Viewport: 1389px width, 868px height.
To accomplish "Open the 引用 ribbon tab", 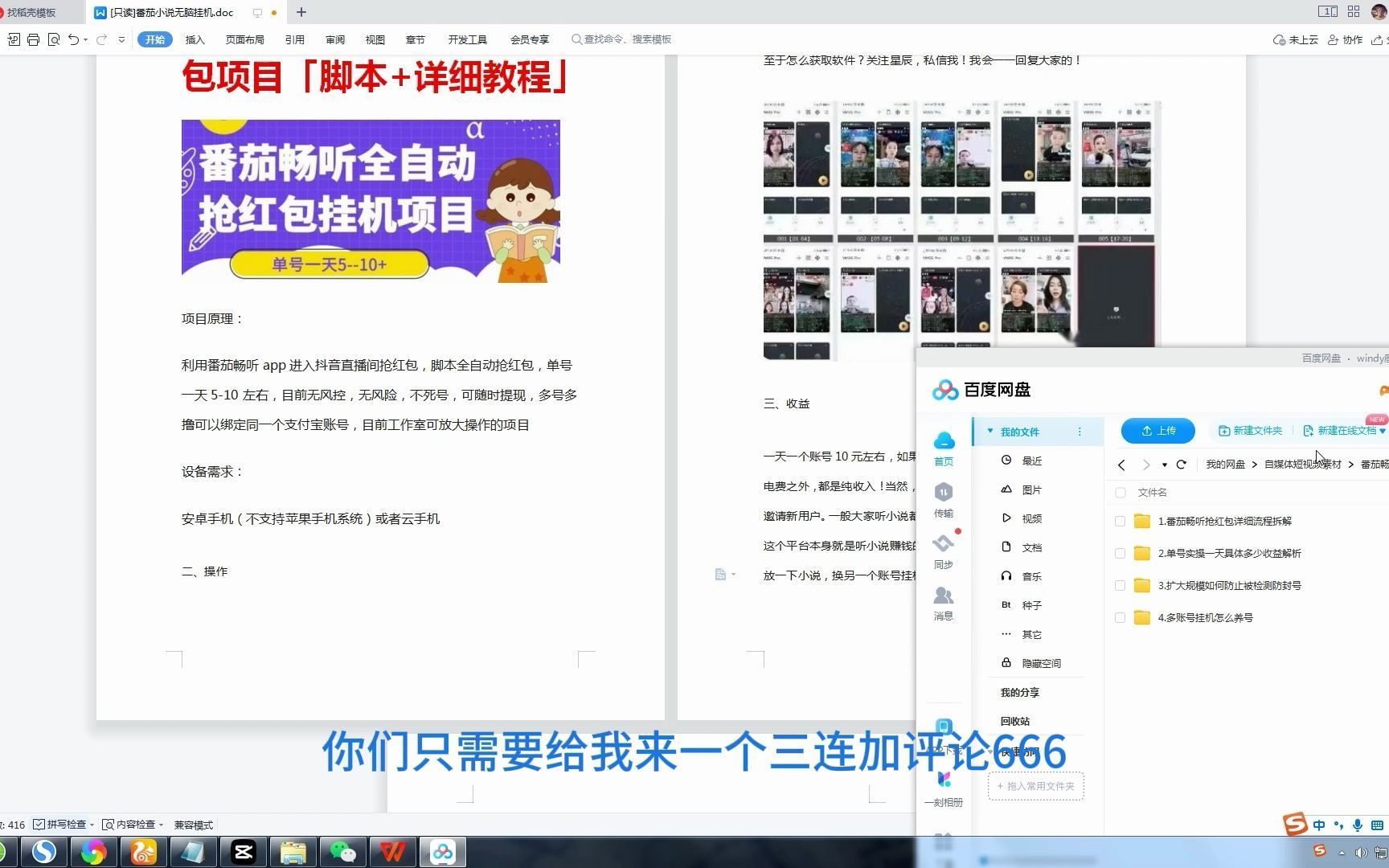I will 294,39.
